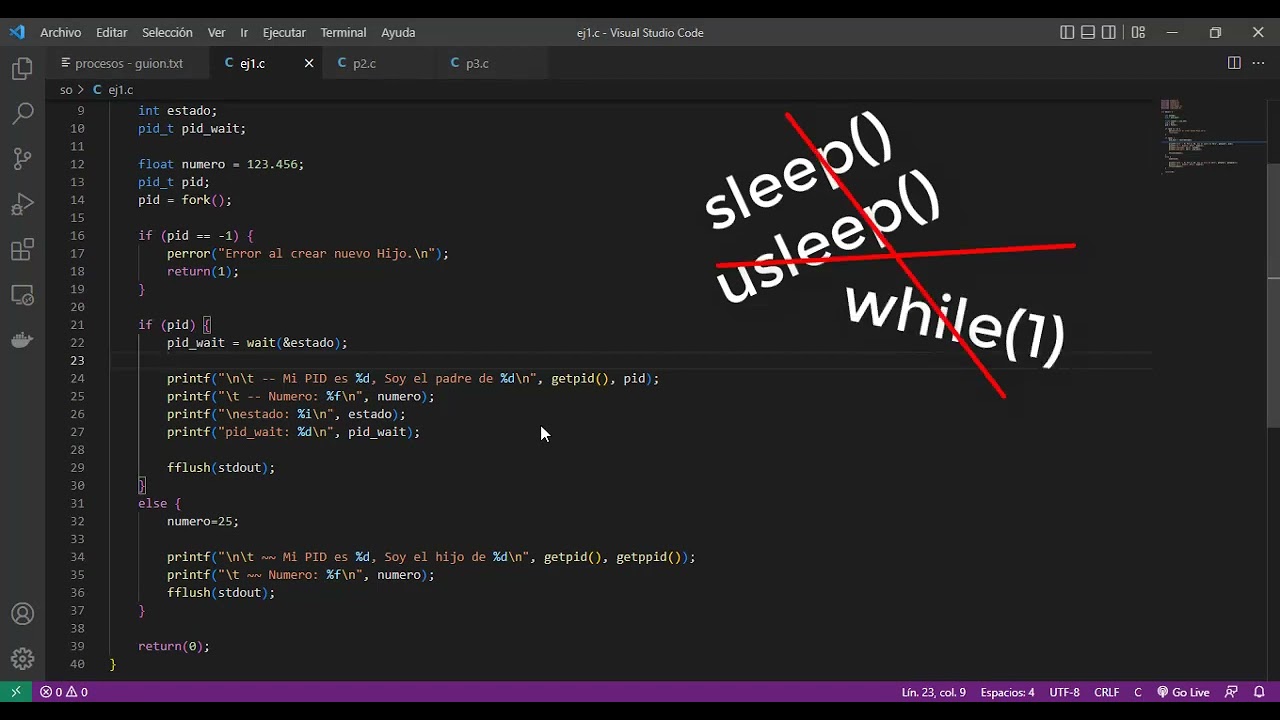Image resolution: width=1280 pixels, height=720 pixels.
Task: Open the Terminal menu
Action: tap(343, 32)
